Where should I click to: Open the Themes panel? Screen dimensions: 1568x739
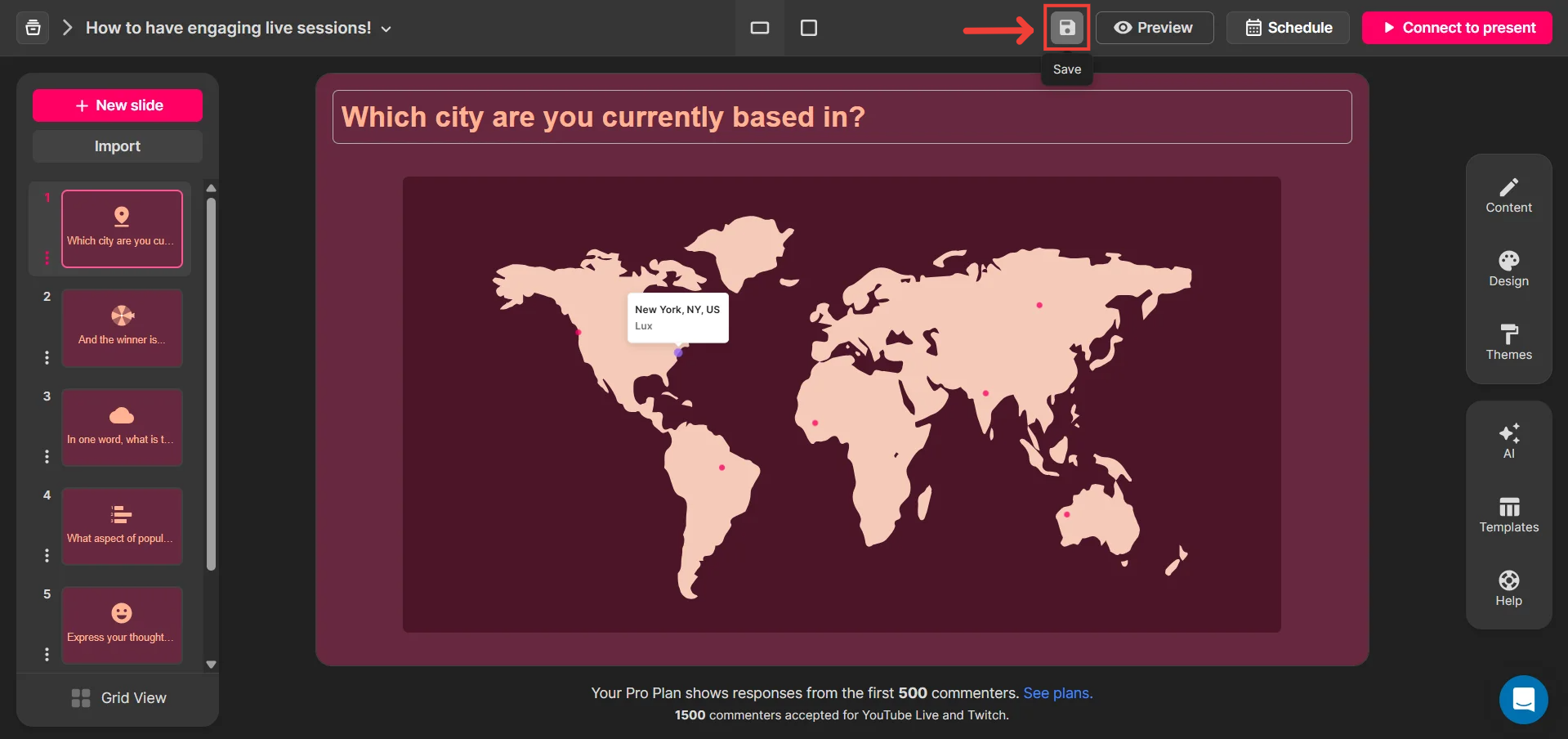click(x=1508, y=343)
